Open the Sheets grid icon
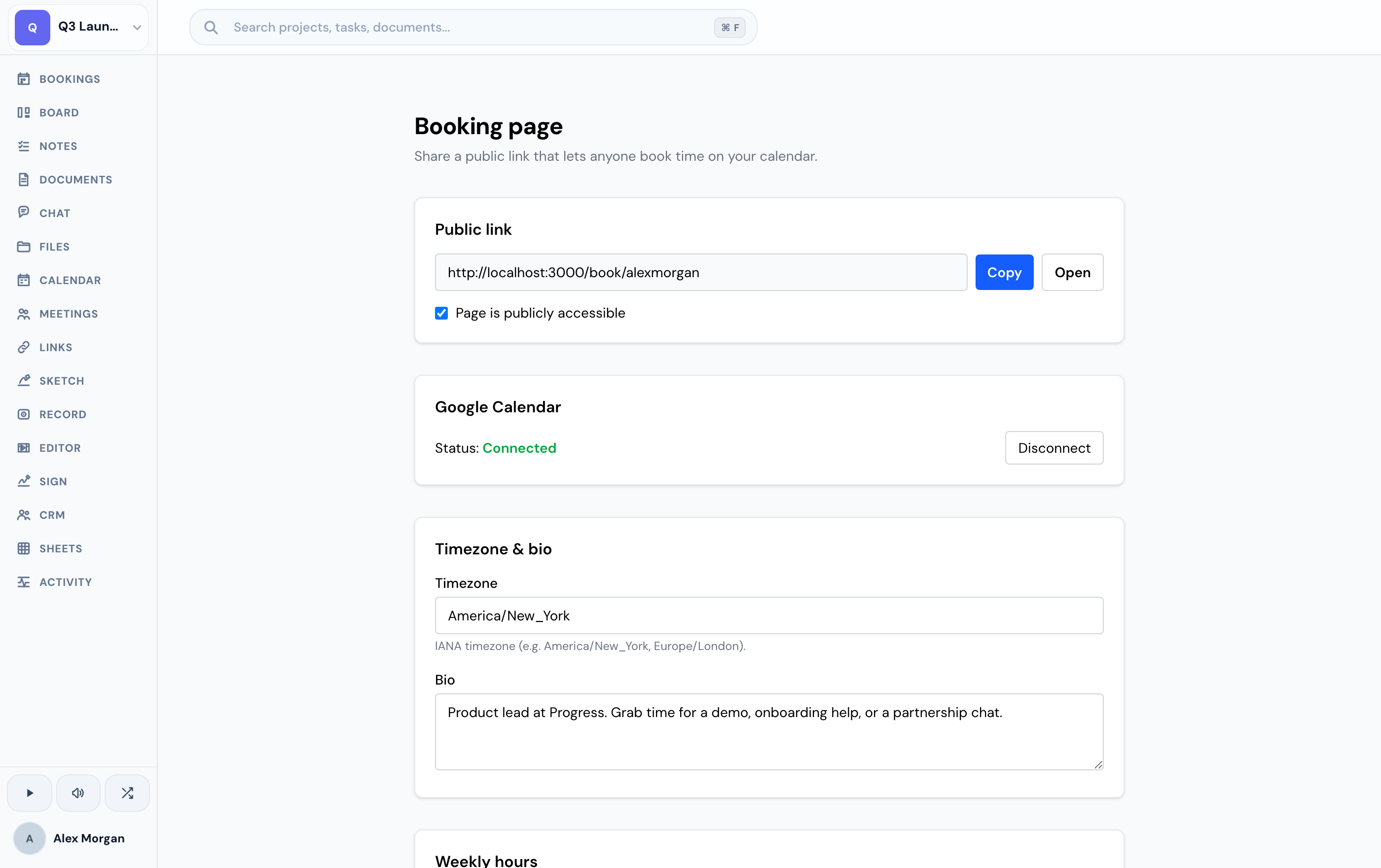The width and height of the screenshot is (1381, 868). pos(24,548)
